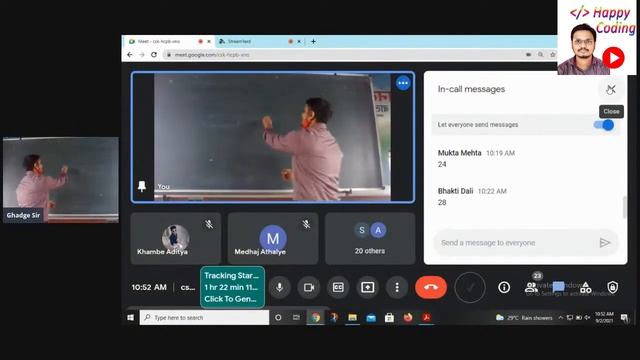This screenshot has width=640, height=360.
Task: Click the zoom magnifier in address bar
Action: click(540, 54)
